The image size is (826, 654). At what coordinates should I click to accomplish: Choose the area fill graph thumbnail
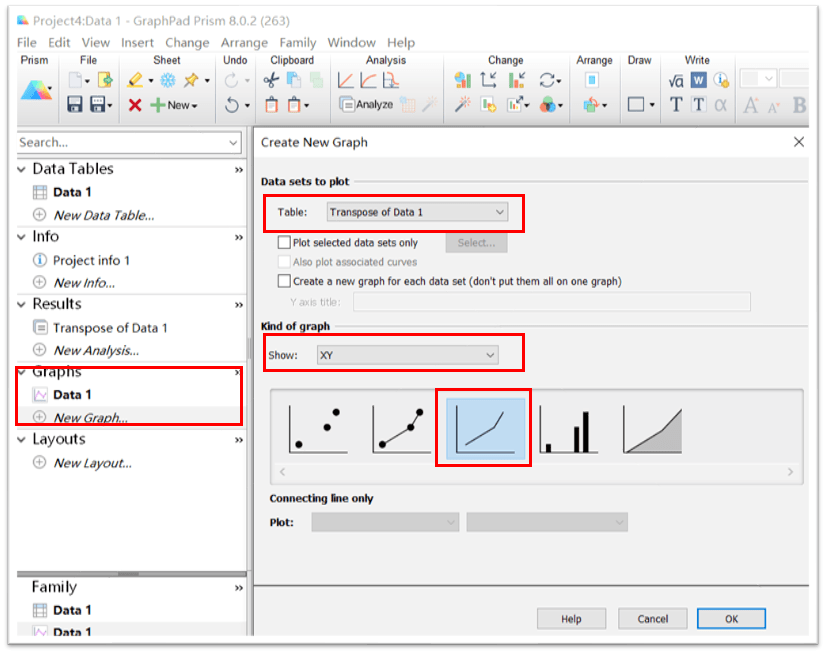pyautogui.click(x=652, y=427)
